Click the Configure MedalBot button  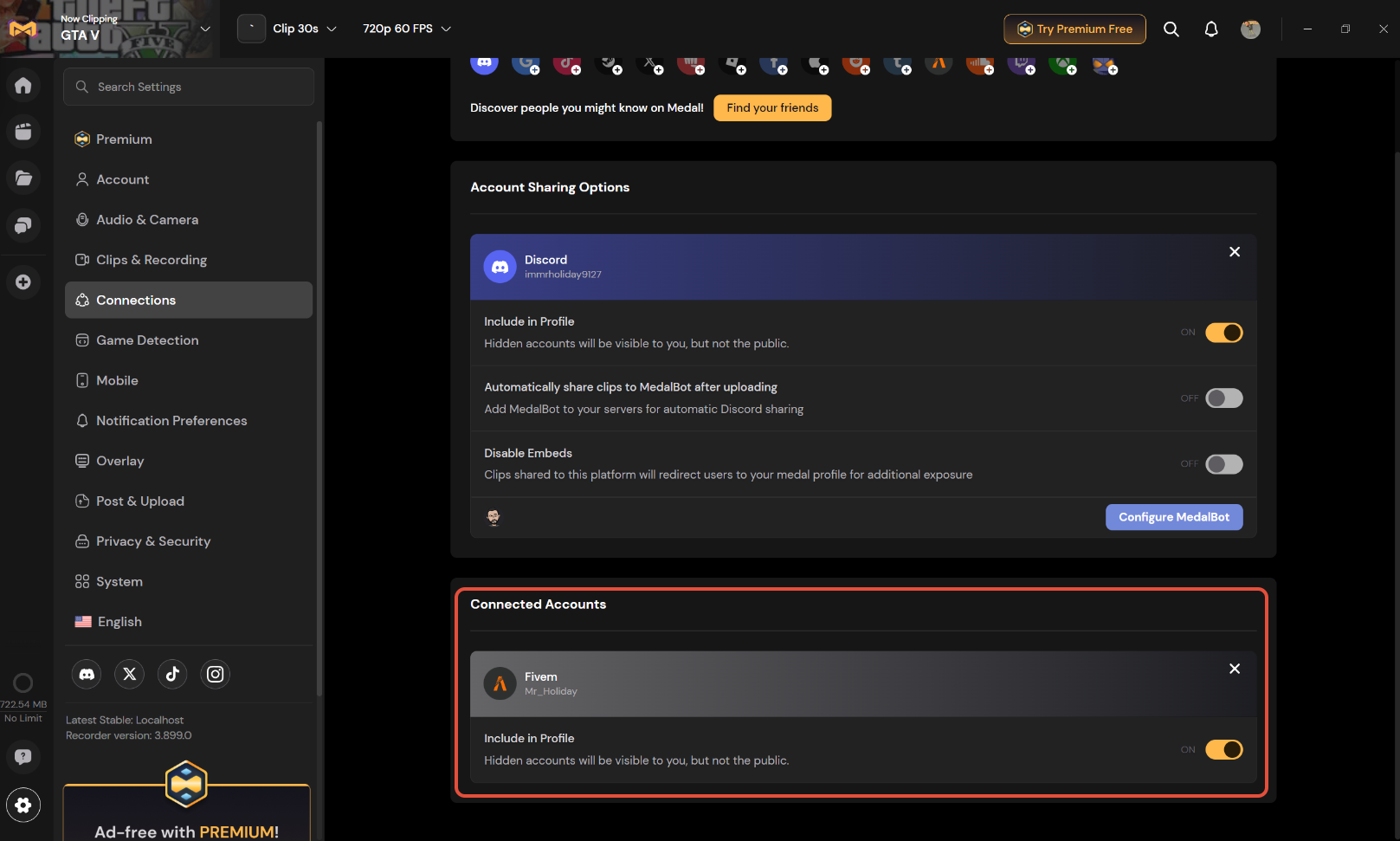1174,517
